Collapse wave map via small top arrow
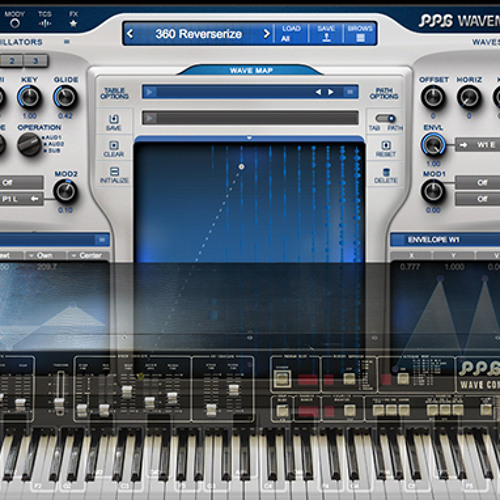500x500 pixels. coord(249,137)
